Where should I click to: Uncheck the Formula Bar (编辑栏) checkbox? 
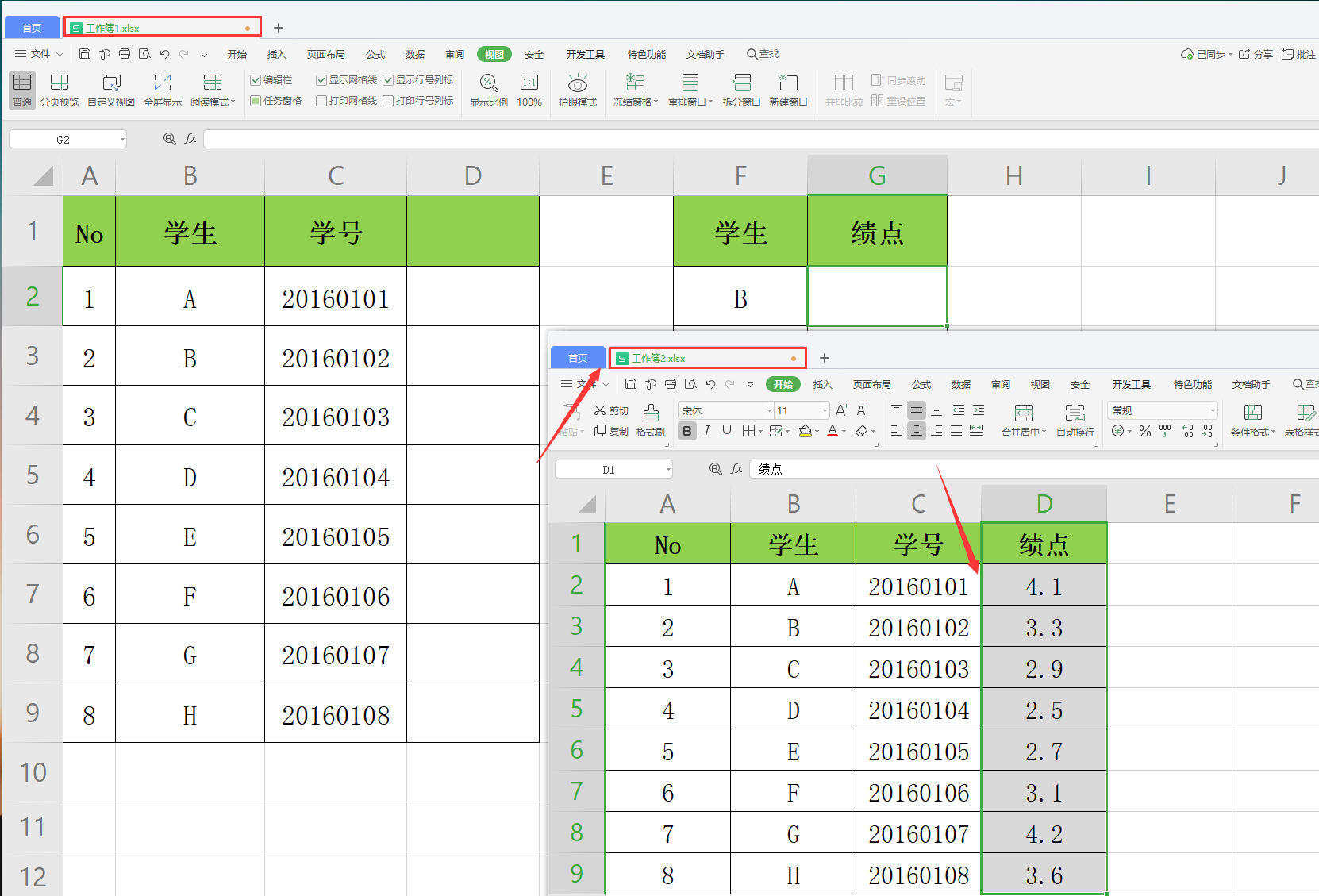pyautogui.click(x=256, y=80)
